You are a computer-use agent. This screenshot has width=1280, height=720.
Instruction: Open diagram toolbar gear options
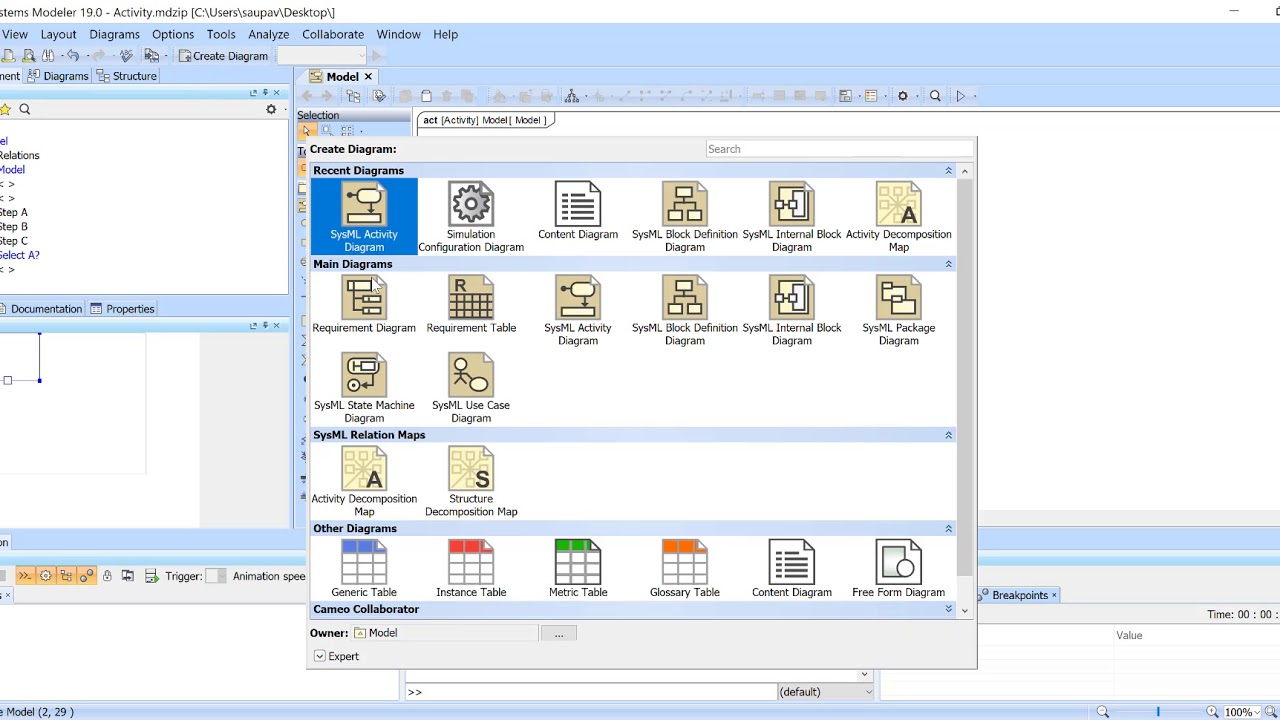coord(903,96)
